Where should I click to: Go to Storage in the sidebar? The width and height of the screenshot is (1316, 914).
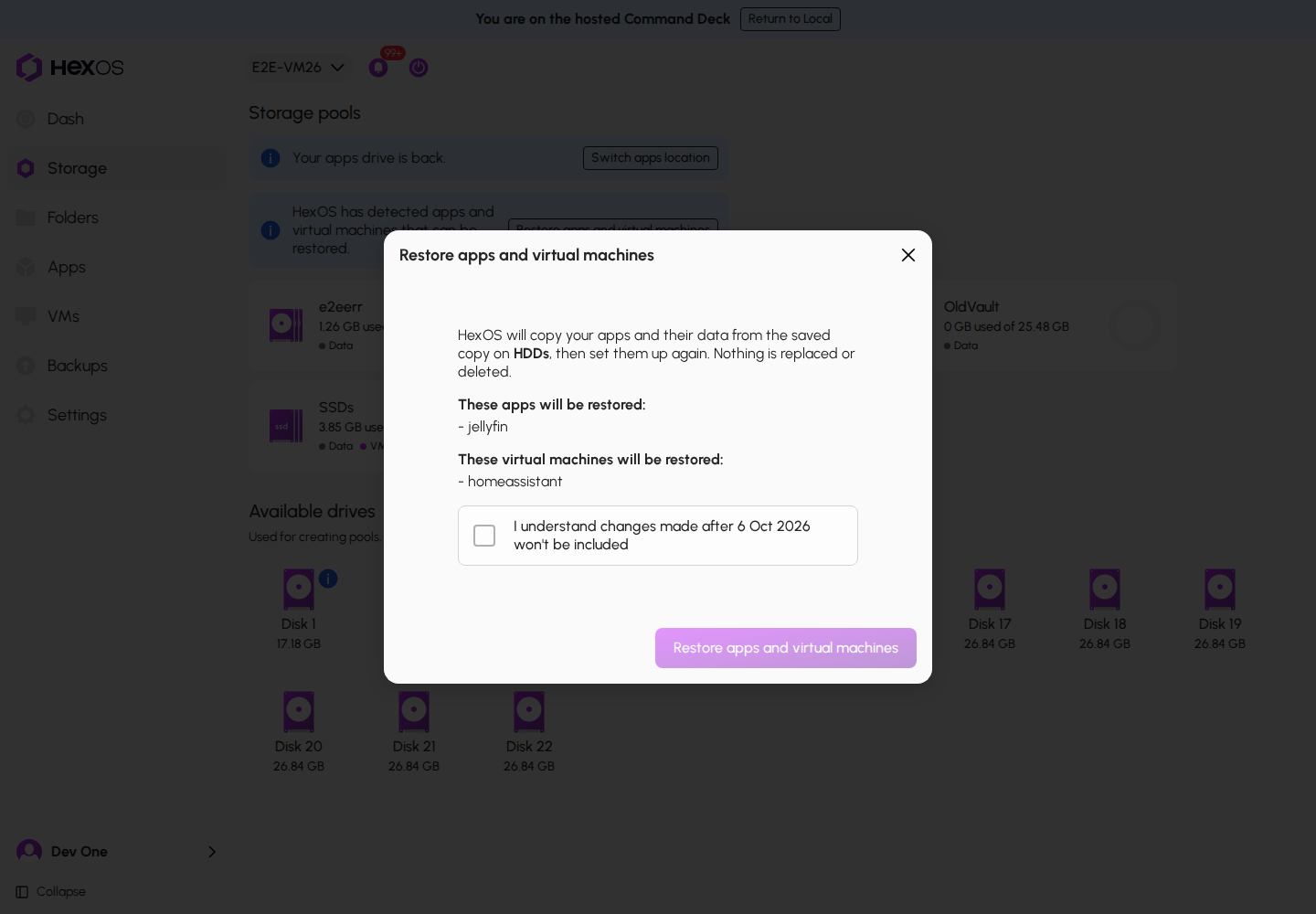pos(117,168)
